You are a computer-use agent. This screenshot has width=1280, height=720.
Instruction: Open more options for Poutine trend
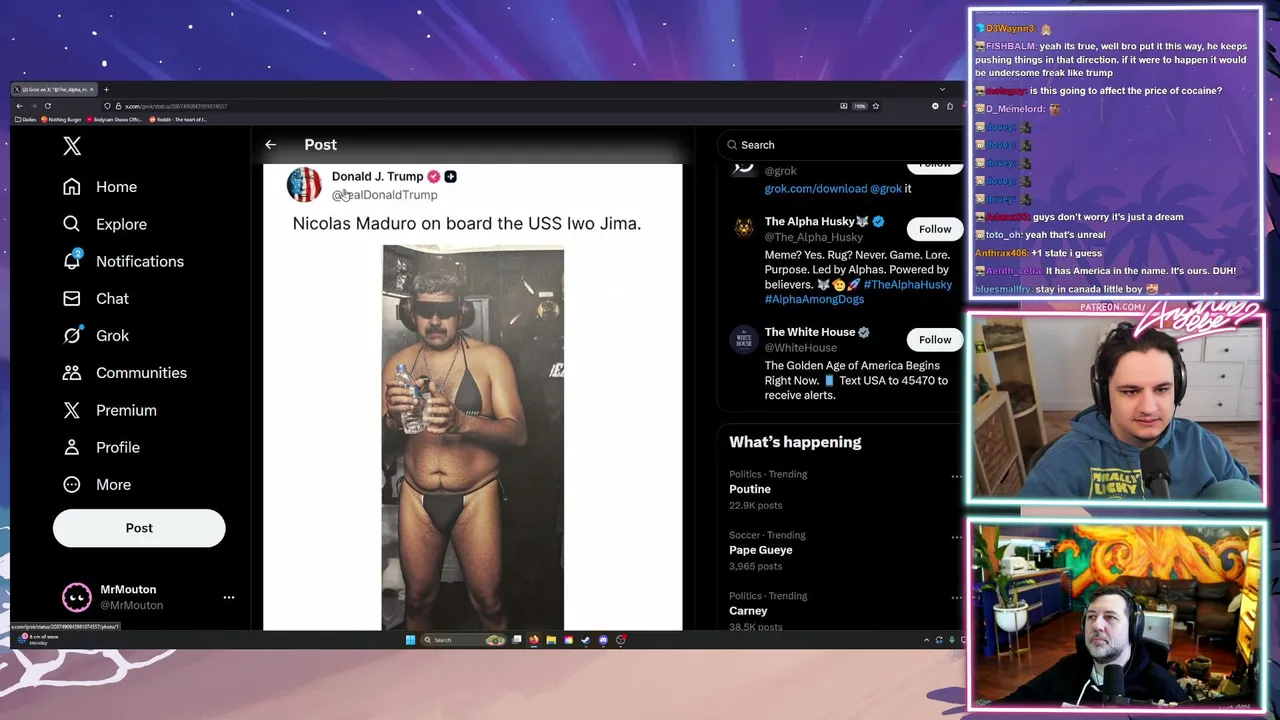[956, 476]
